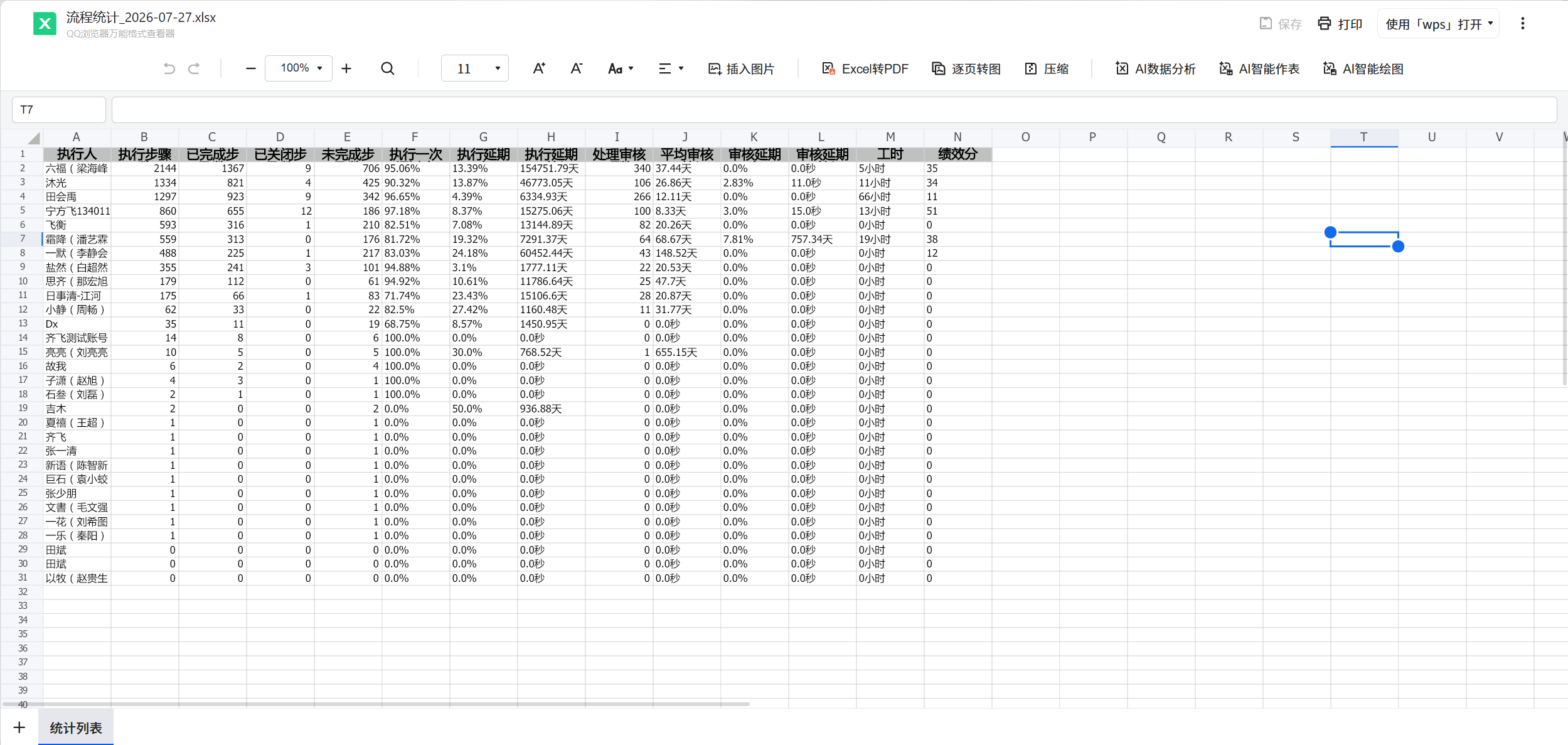Open AI智能绘图 tool
Screen dimensions: 1568x745
[1363, 68]
